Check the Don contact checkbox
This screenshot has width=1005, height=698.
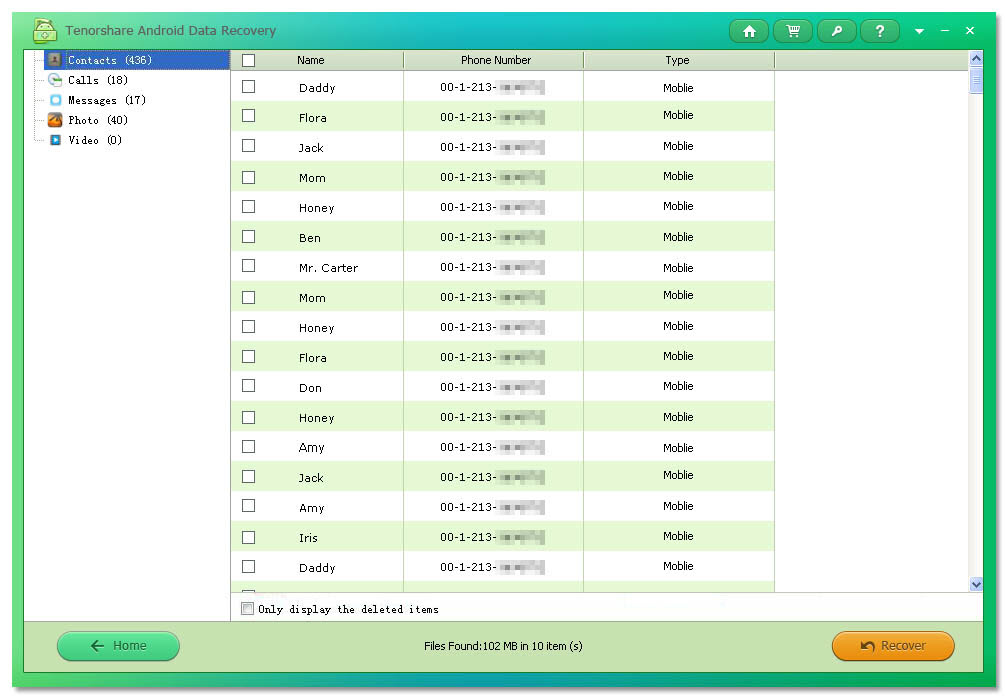tap(249, 386)
